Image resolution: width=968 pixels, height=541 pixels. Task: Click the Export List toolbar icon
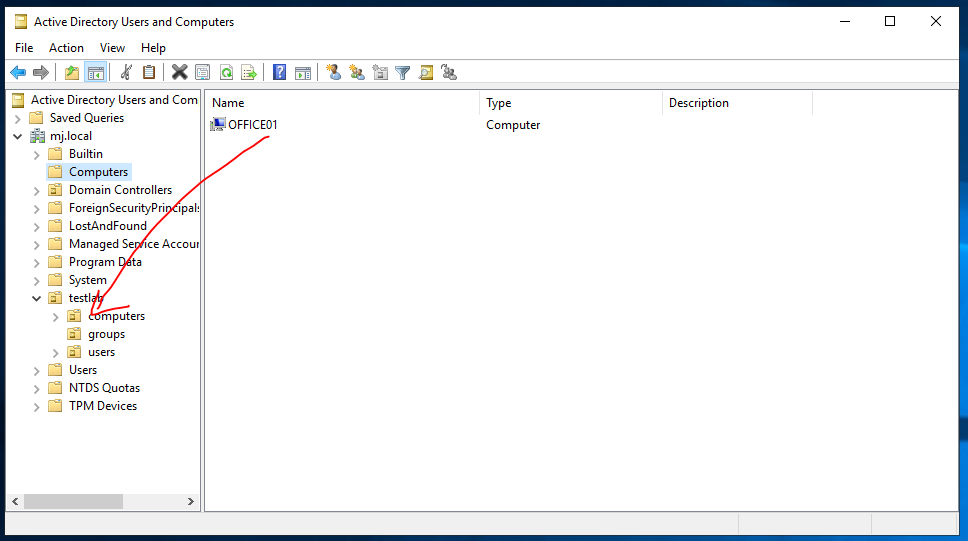(x=249, y=73)
